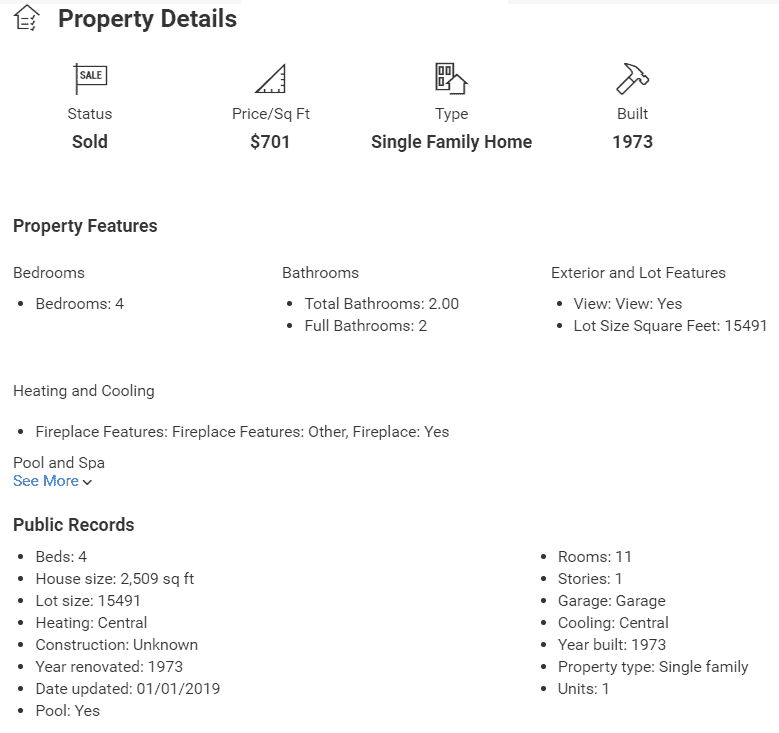Click the property Type building icon
The width and height of the screenshot is (779, 733).
click(451, 77)
